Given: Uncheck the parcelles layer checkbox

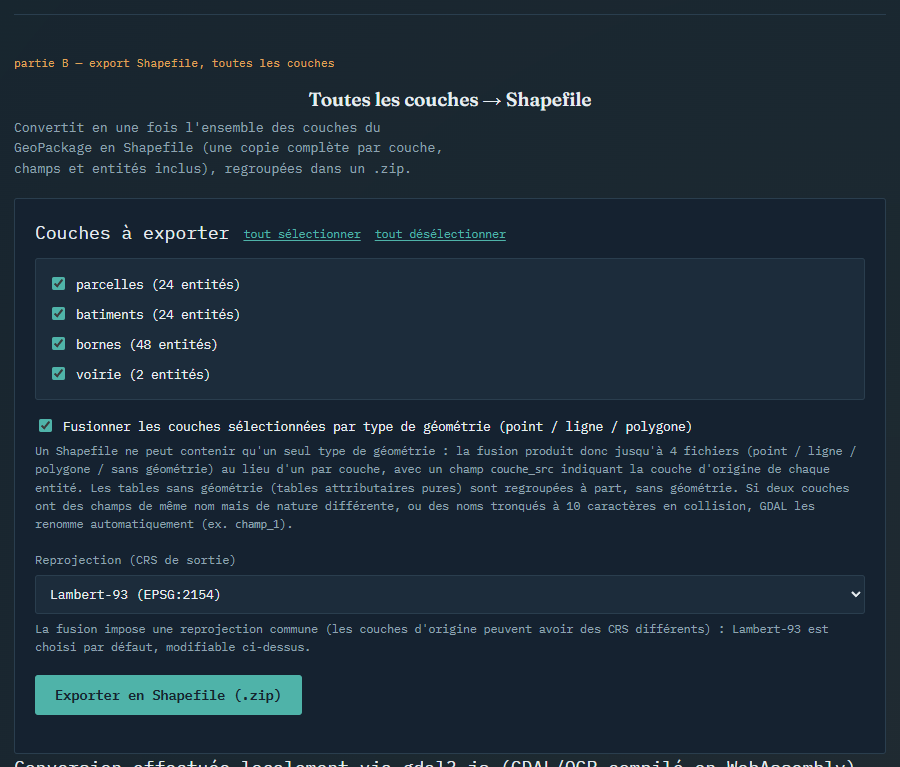Looking at the screenshot, I should (x=59, y=284).
